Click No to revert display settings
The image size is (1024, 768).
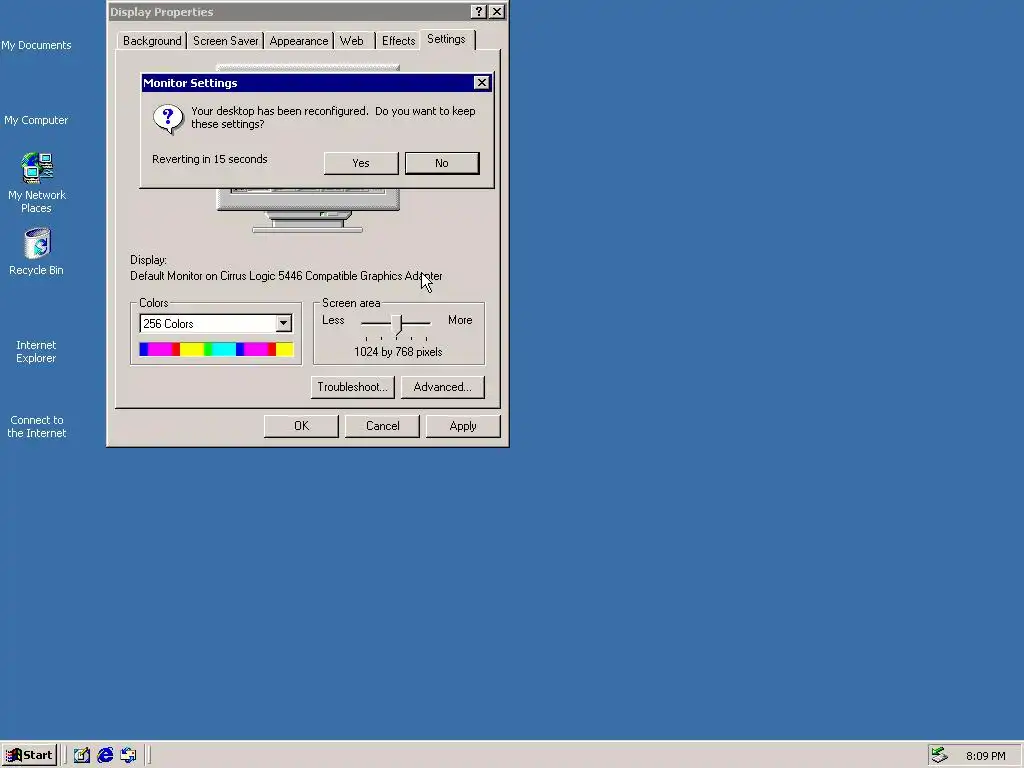click(x=442, y=163)
